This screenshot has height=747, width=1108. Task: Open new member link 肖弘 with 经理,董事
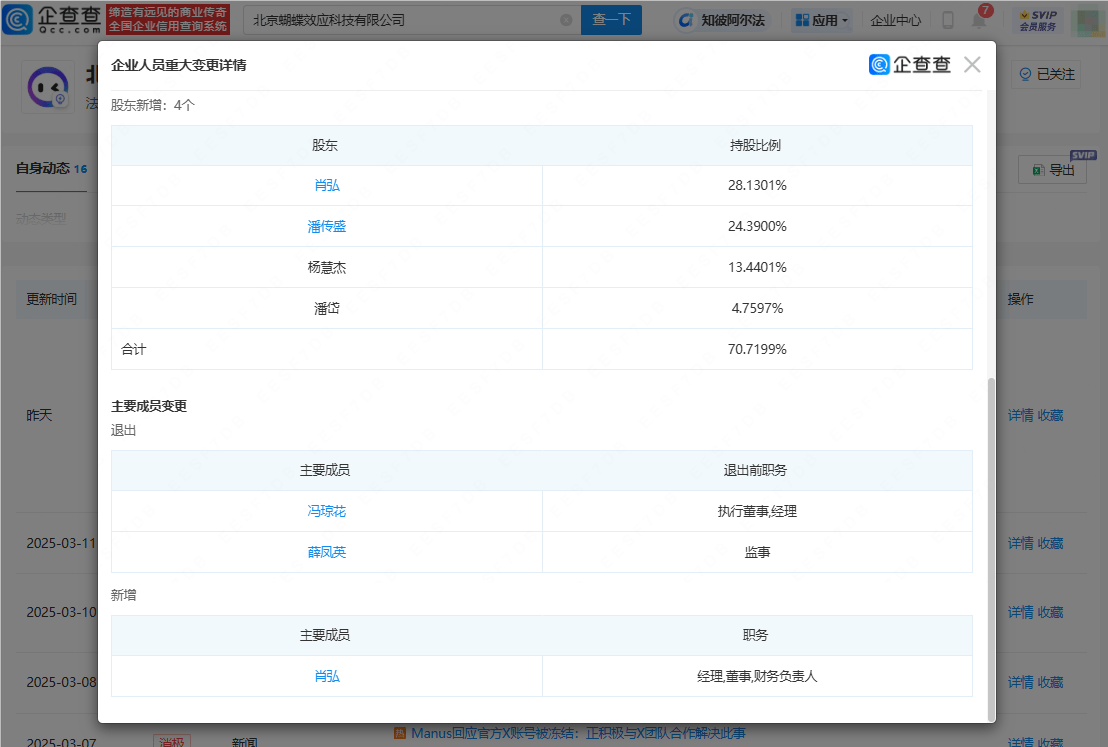point(327,676)
